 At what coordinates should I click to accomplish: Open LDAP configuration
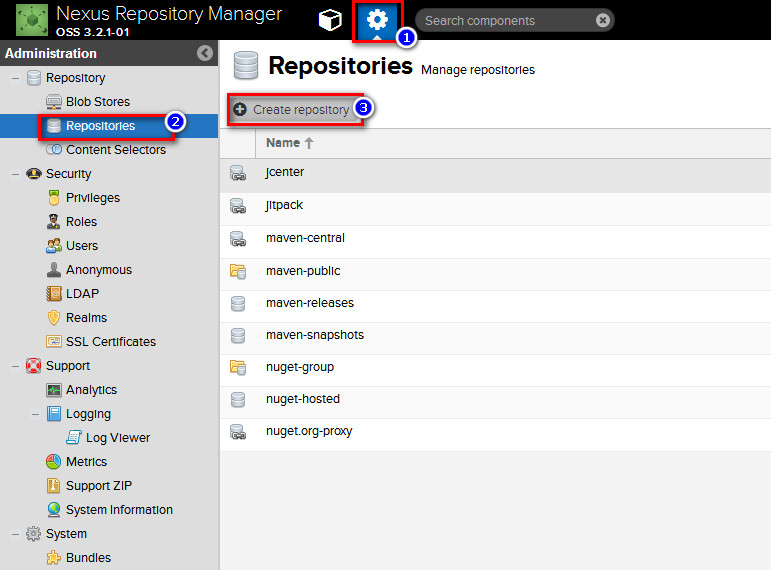pyautogui.click(x=83, y=294)
